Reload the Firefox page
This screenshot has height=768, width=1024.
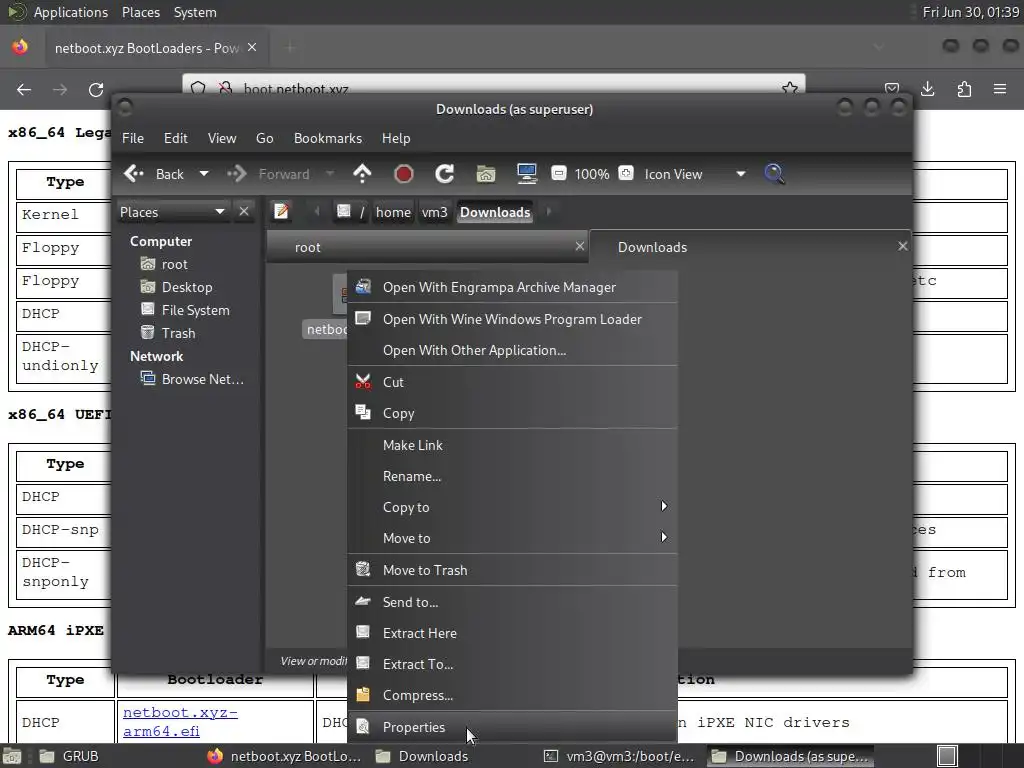tap(96, 89)
